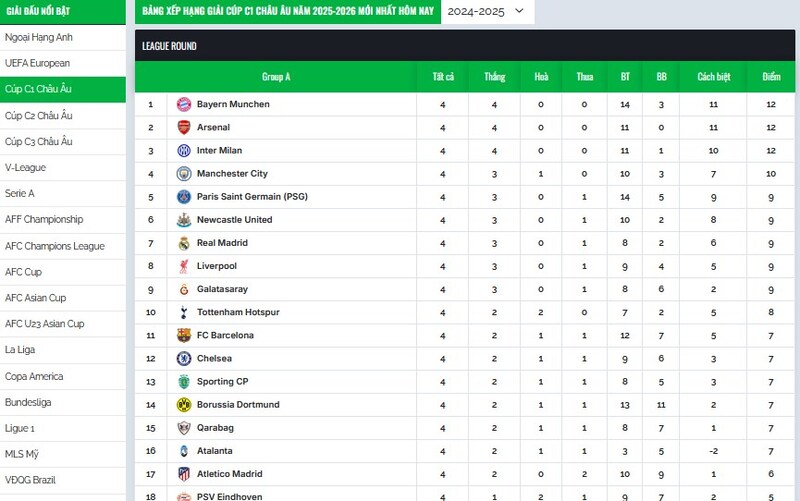Image resolution: width=800 pixels, height=501 pixels.
Task: Select Cúp C1 Châu Âu in sidebar
Action: point(63,89)
